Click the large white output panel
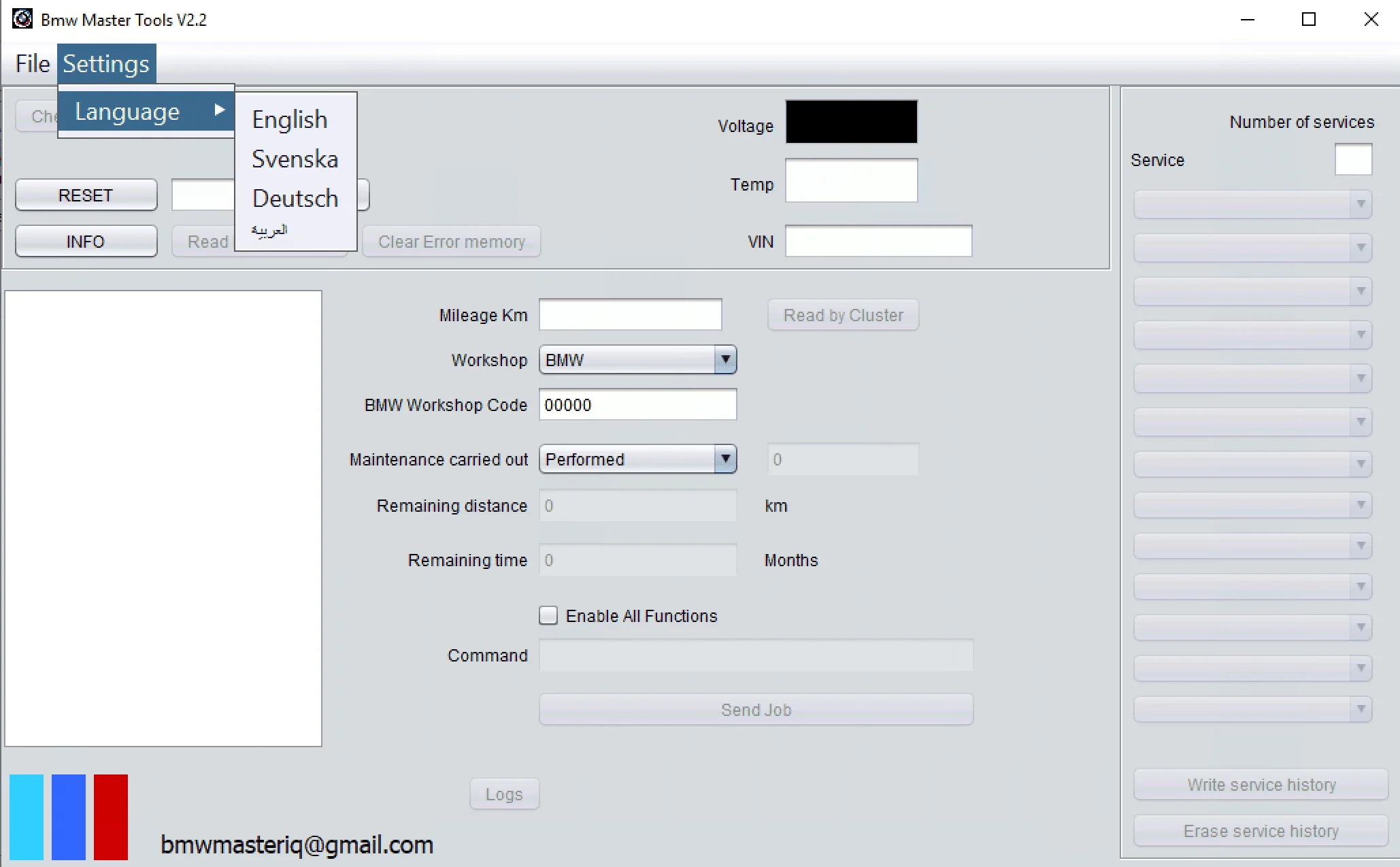 (x=163, y=519)
